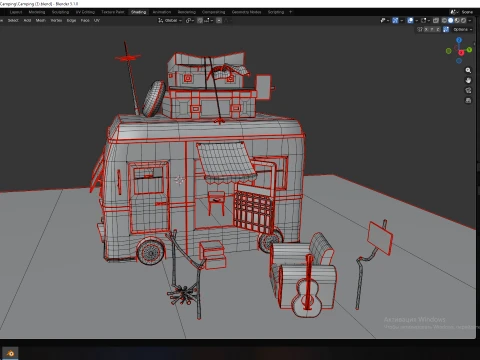Screen dimensions: 480x360
Task: Open the Select menu in viewport header
Action: click(x=13, y=20)
